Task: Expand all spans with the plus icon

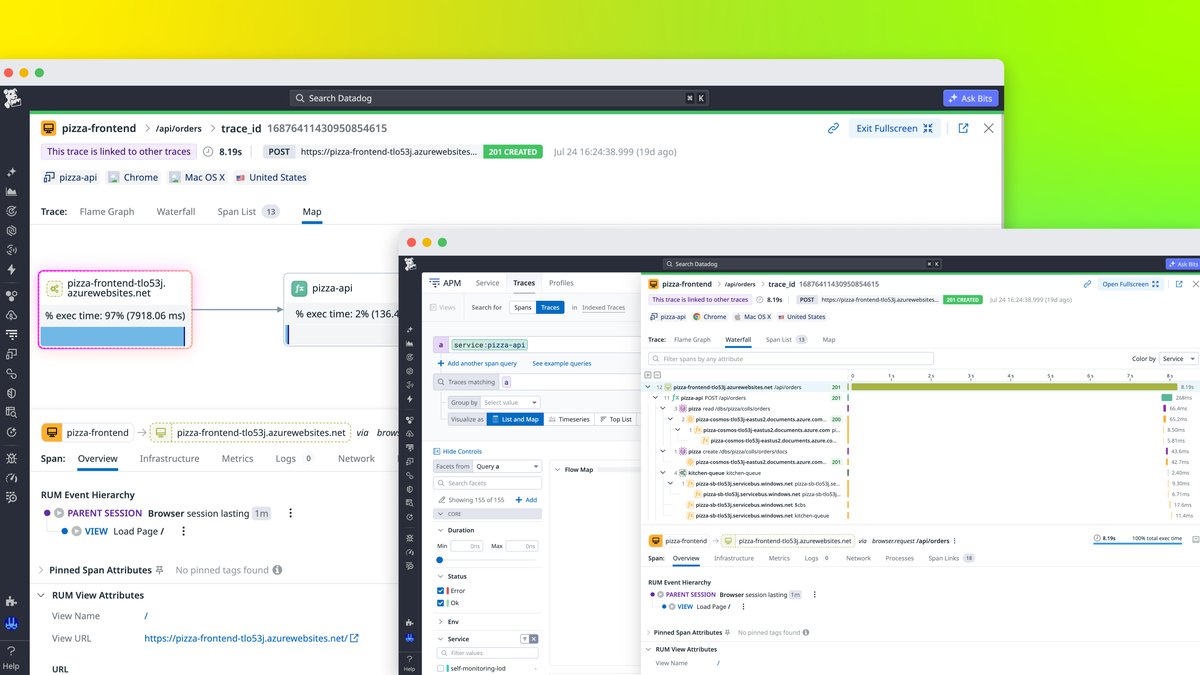Action: point(648,374)
